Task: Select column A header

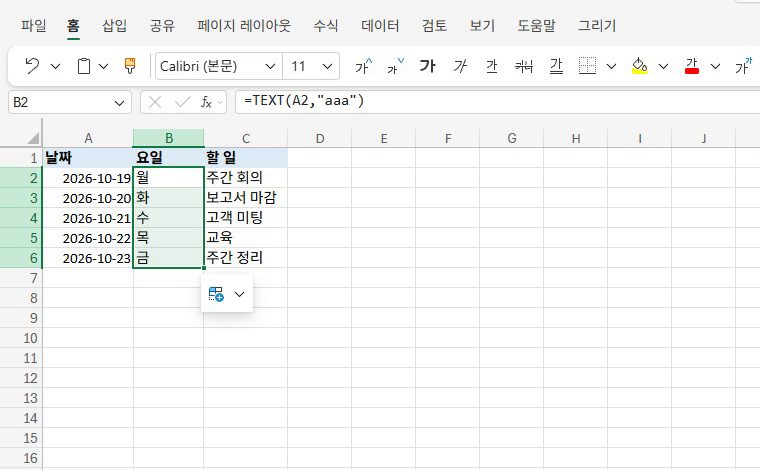Action: coord(88,139)
